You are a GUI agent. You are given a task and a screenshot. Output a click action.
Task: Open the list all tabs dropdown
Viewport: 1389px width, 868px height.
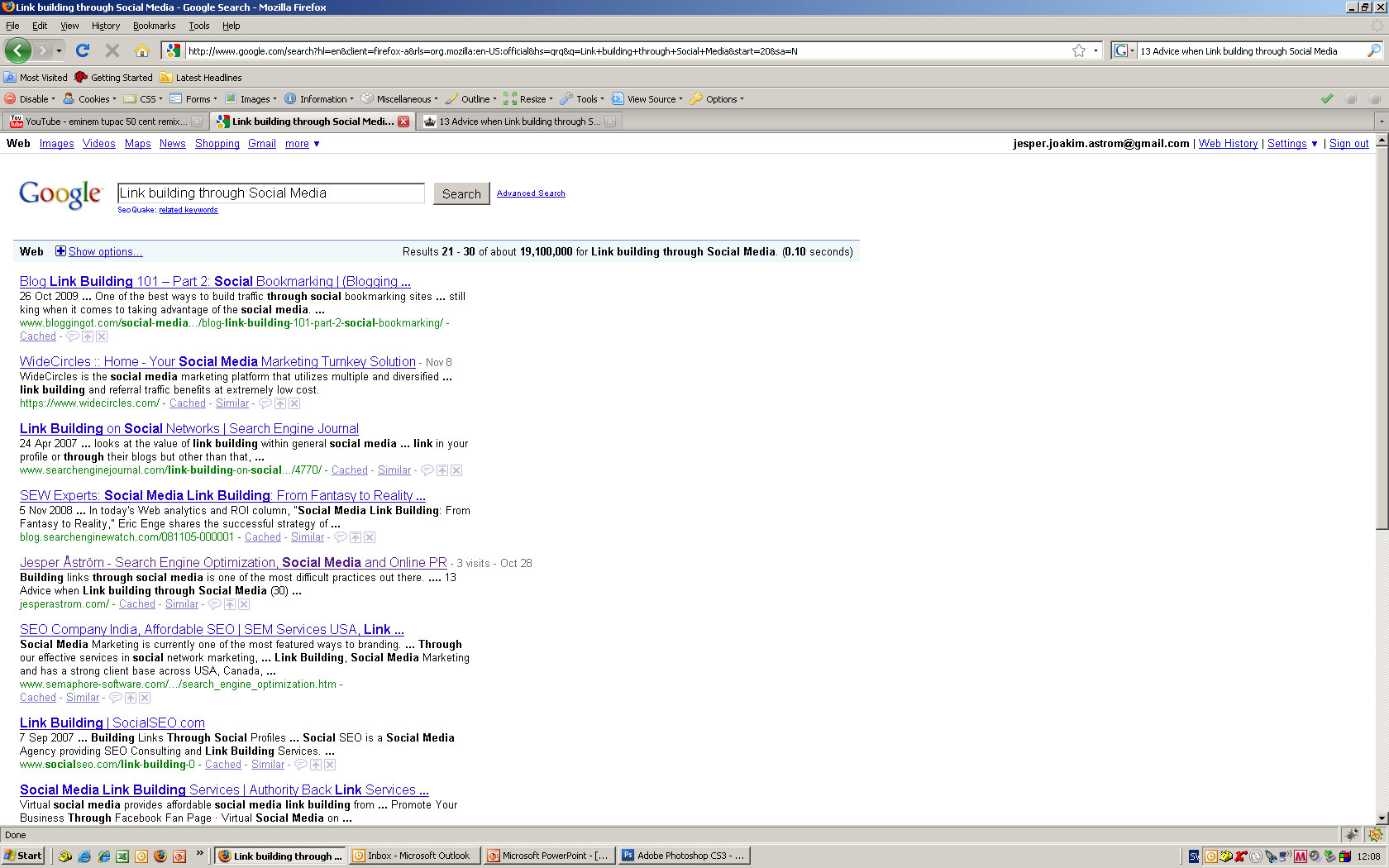(1382, 122)
